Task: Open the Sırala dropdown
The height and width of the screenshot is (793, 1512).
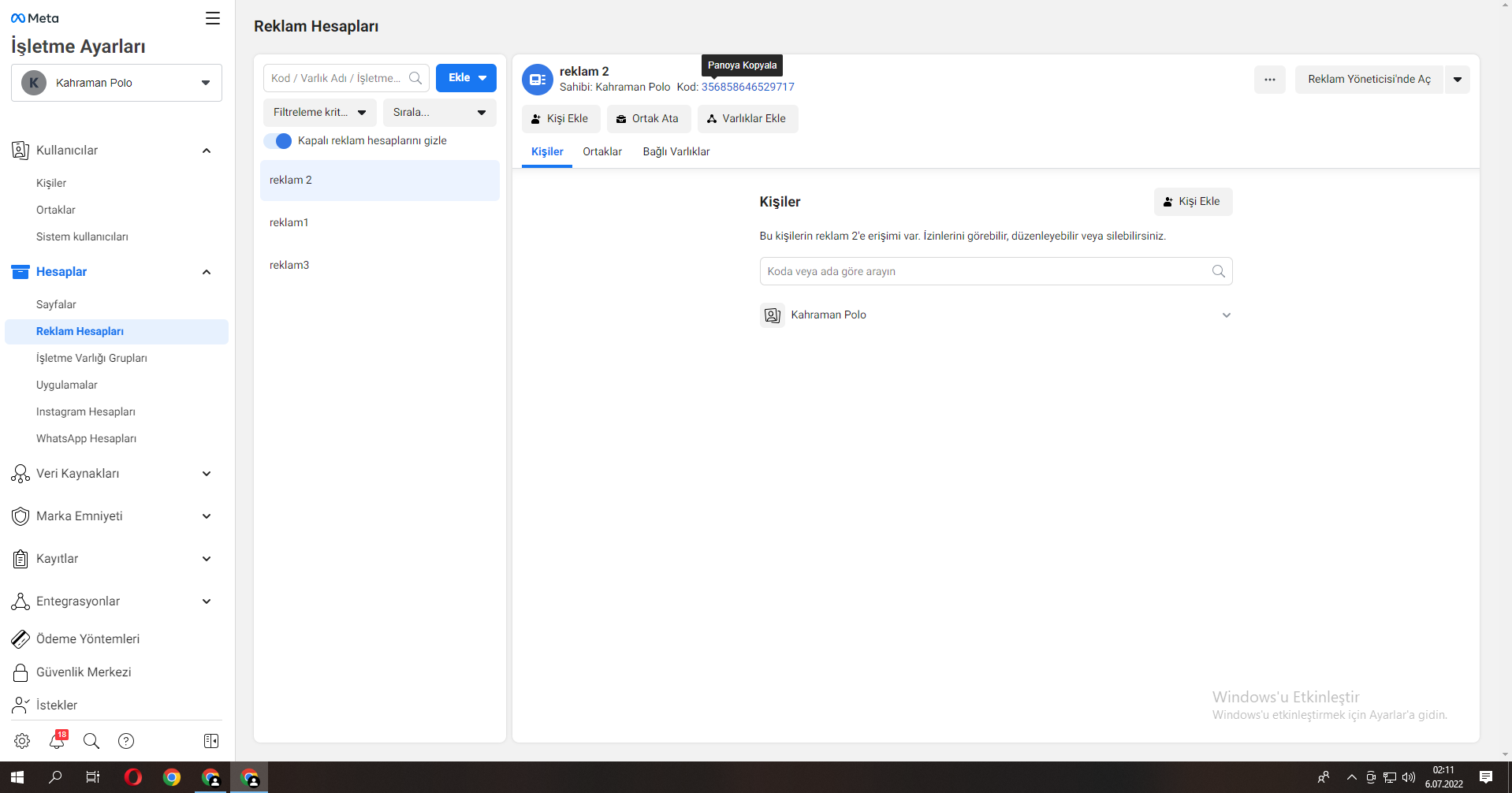Action: (x=440, y=113)
